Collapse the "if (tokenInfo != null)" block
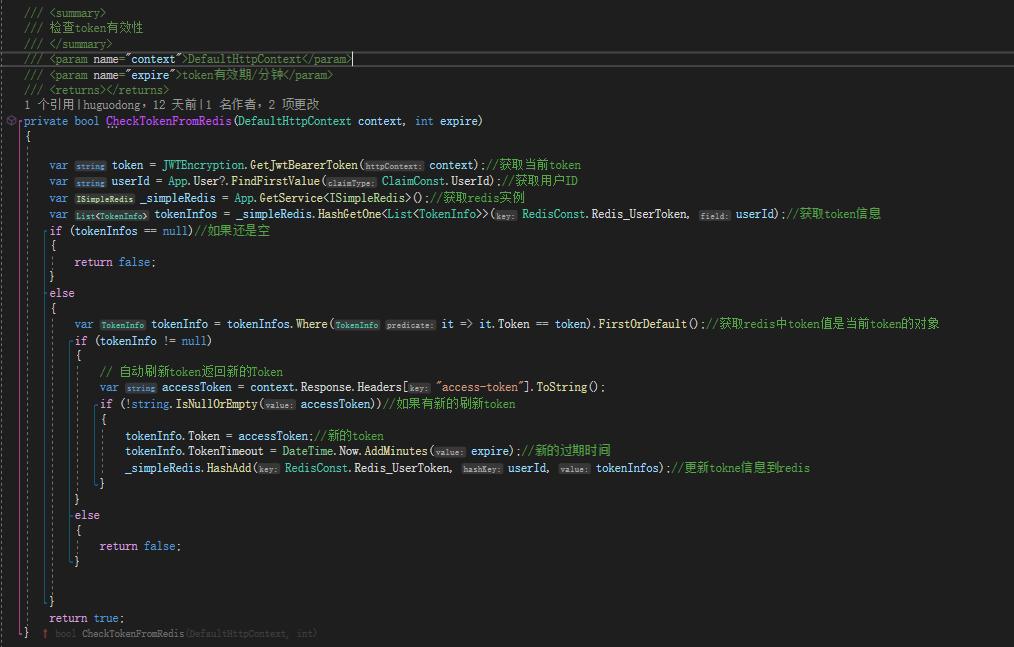Screen dimensions: 1014x647 (71, 341)
